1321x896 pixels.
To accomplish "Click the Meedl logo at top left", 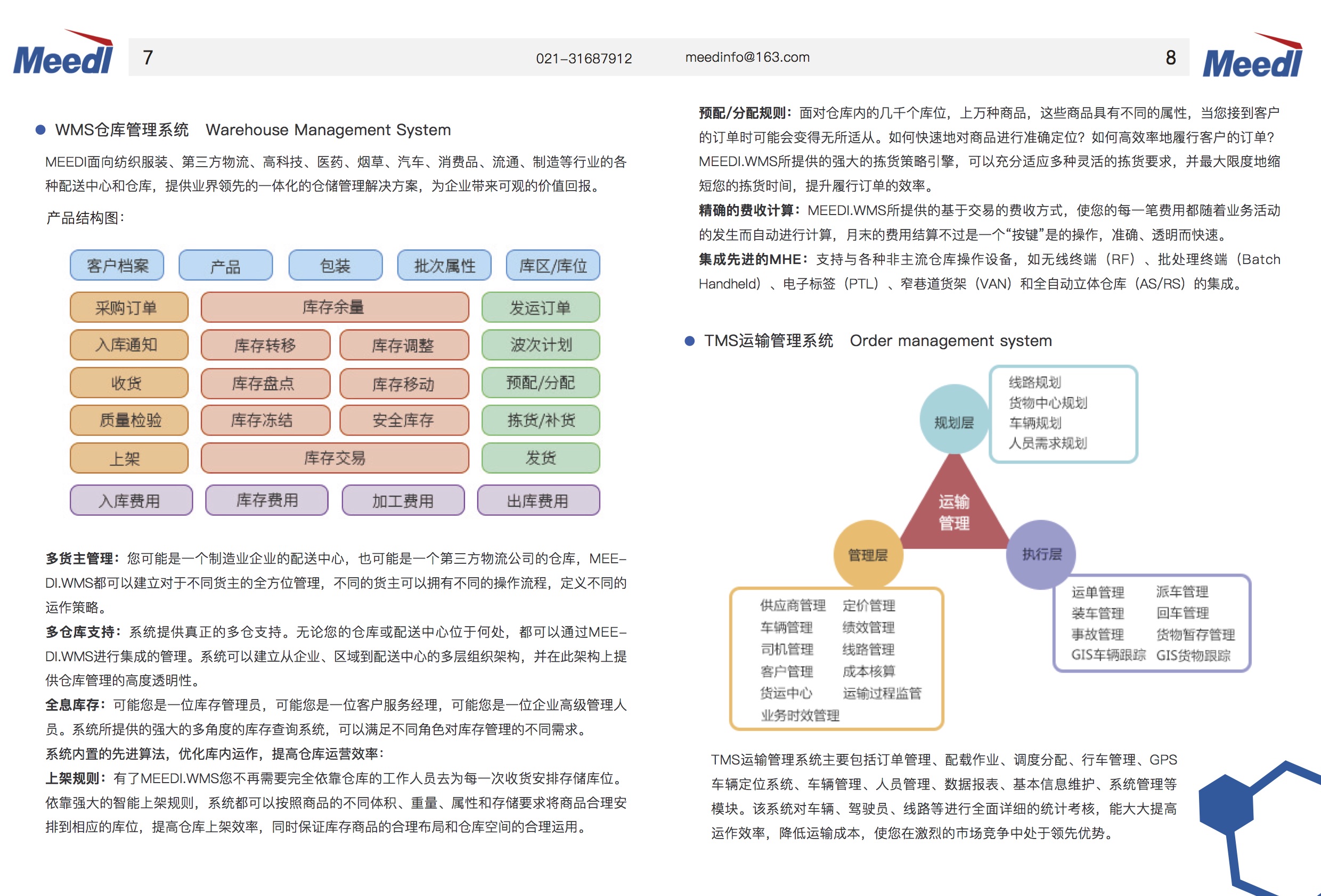I will pyautogui.click(x=63, y=53).
